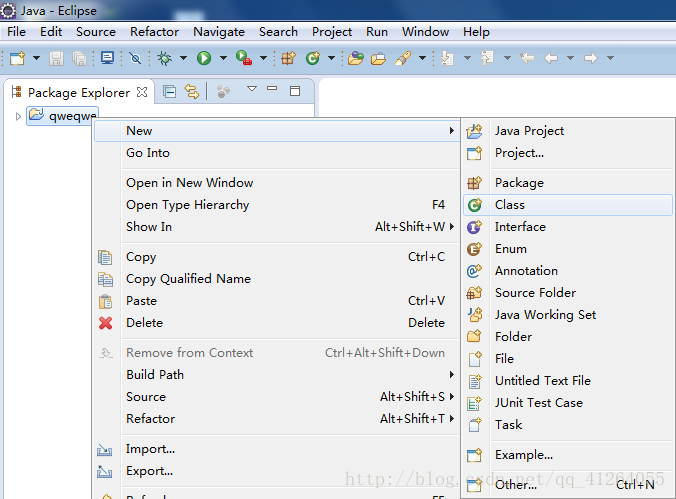The image size is (676, 499).
Task: Expand the qweqwe project tree node
Action: click(x=18, y=116)
